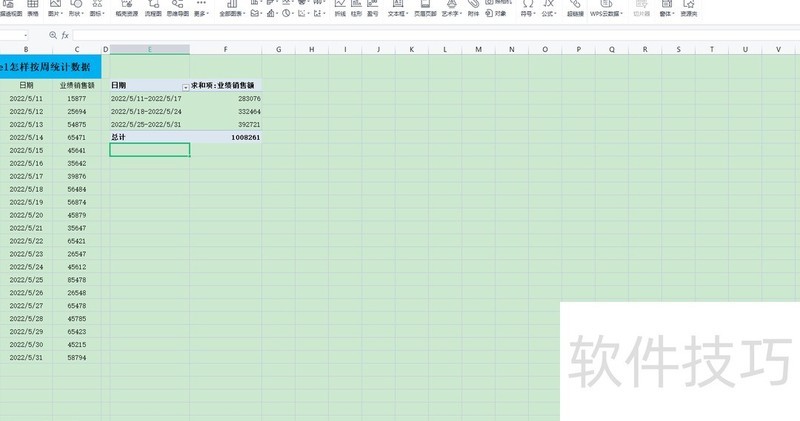The height and width of the screenshot is (421, 800).
Task: Select the sales value 58794
Action: pos(77,358)
